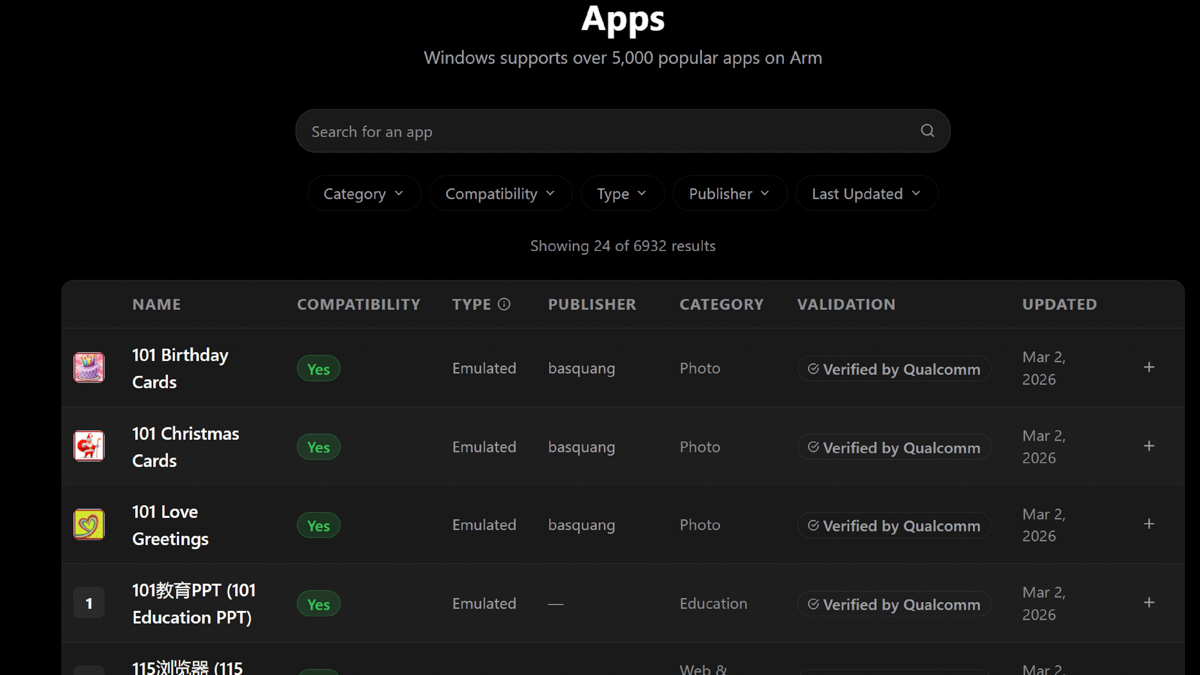The height and width of the screenshot is (675, 1200).
Task: Click Photo category for 101 Christmas Cards
Action: [x=700, y=446]
